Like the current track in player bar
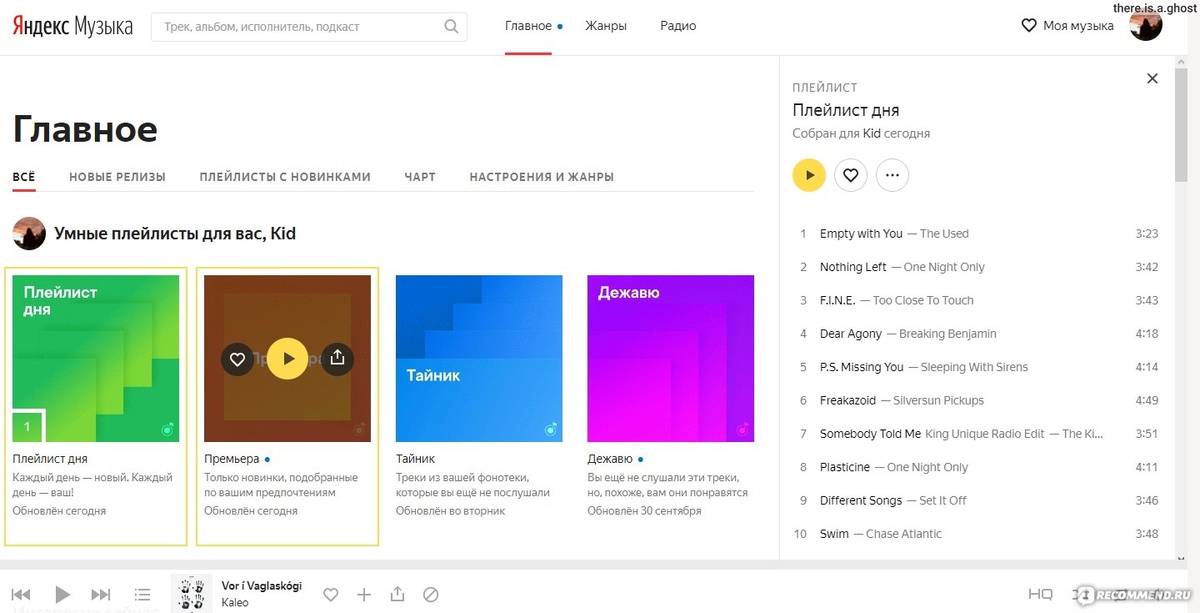 331,595
